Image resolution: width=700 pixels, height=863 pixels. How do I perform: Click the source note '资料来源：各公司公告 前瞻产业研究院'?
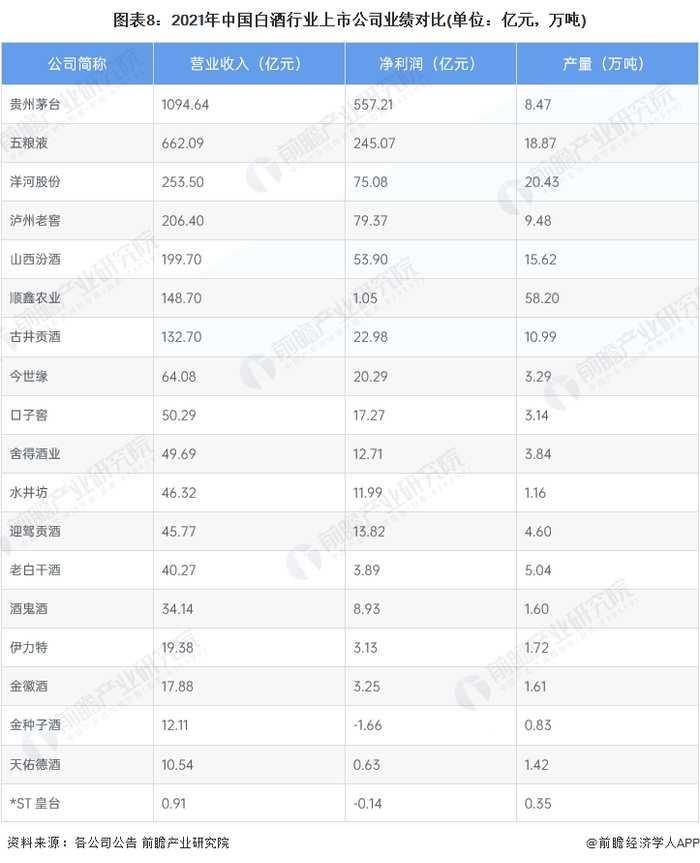point(118,843)
